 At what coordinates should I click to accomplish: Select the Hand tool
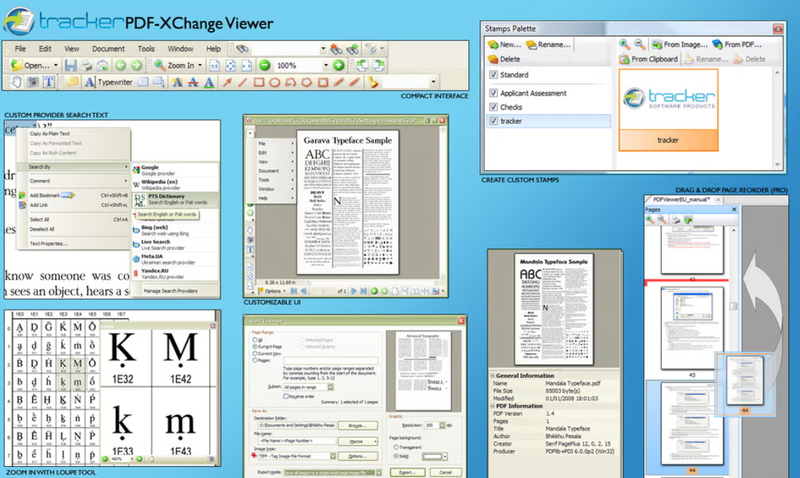pyautogui.click(x=17, y=82)
